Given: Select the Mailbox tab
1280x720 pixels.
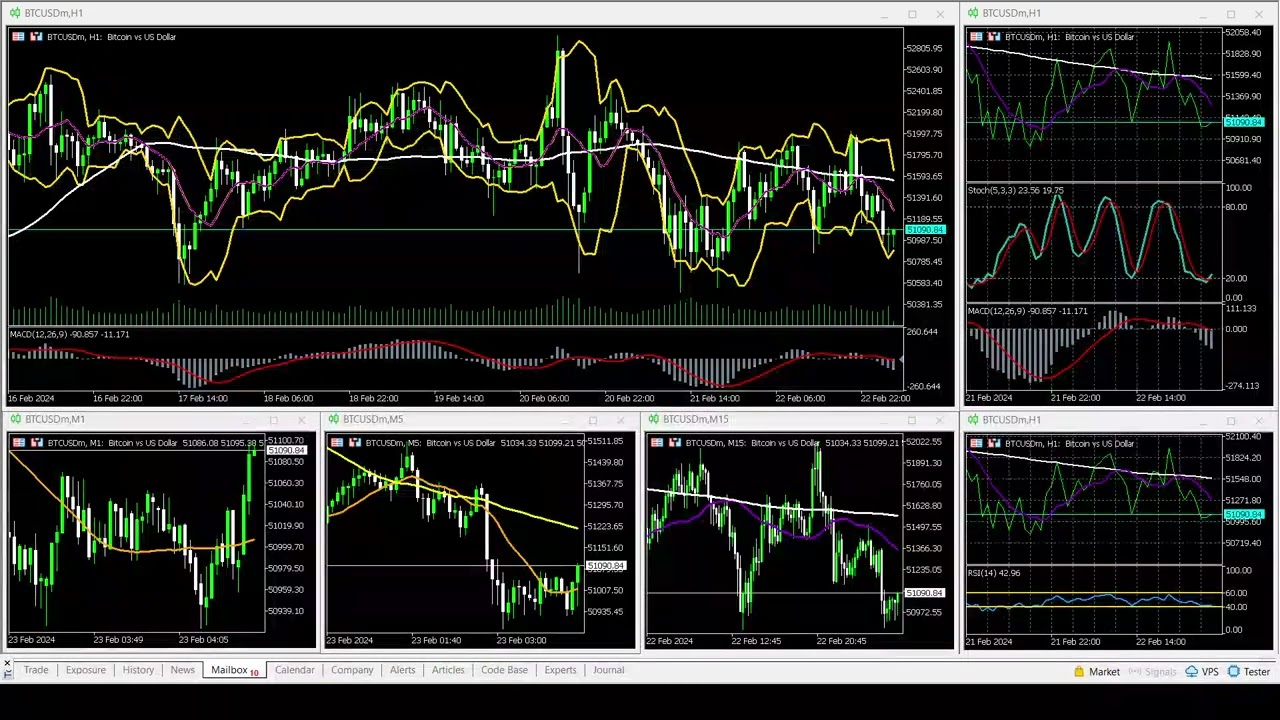Looking at the screenshot, I should tap(235, 670).
